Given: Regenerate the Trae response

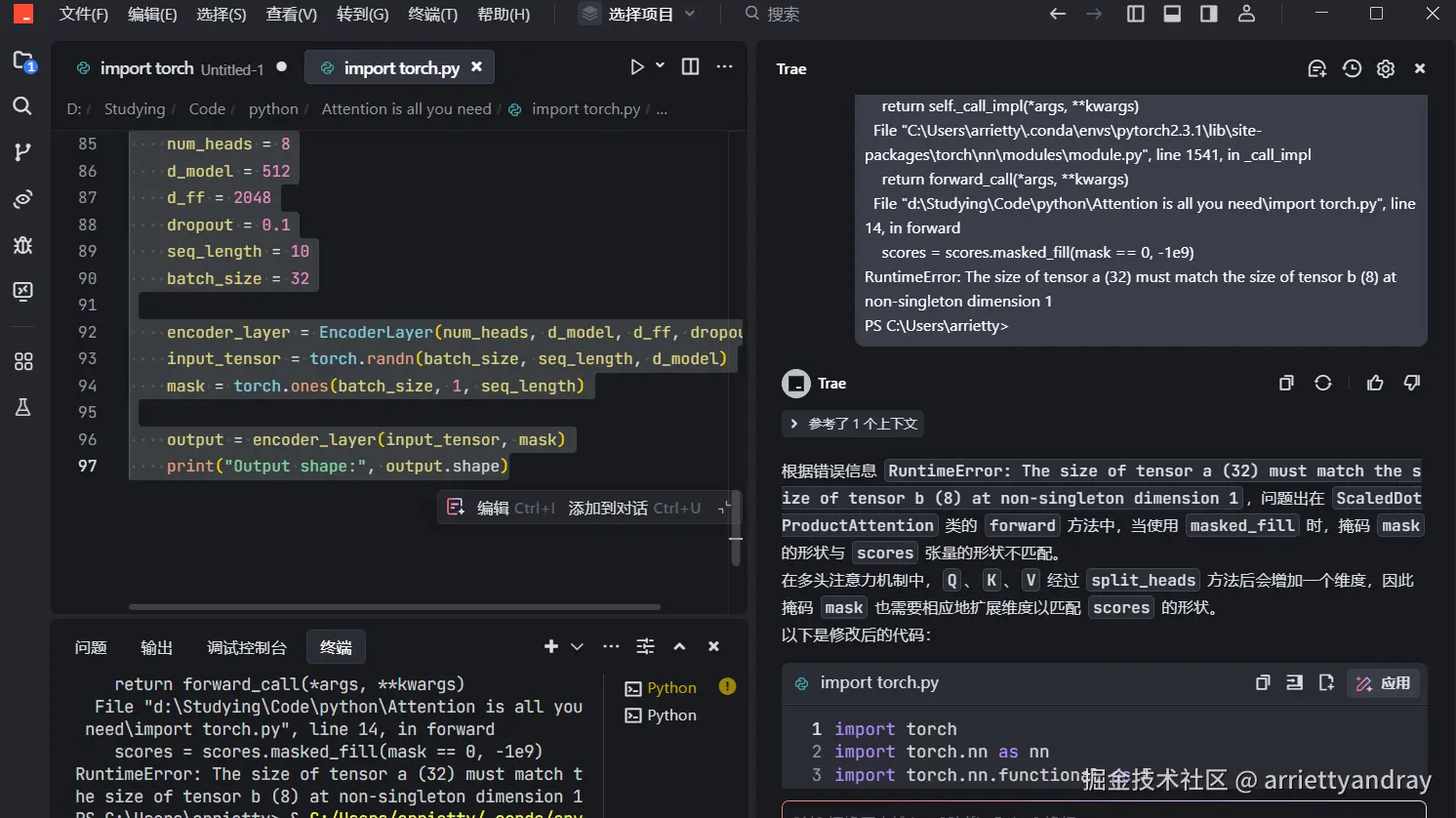Looking at the screenshot, I should [1323, 383].
